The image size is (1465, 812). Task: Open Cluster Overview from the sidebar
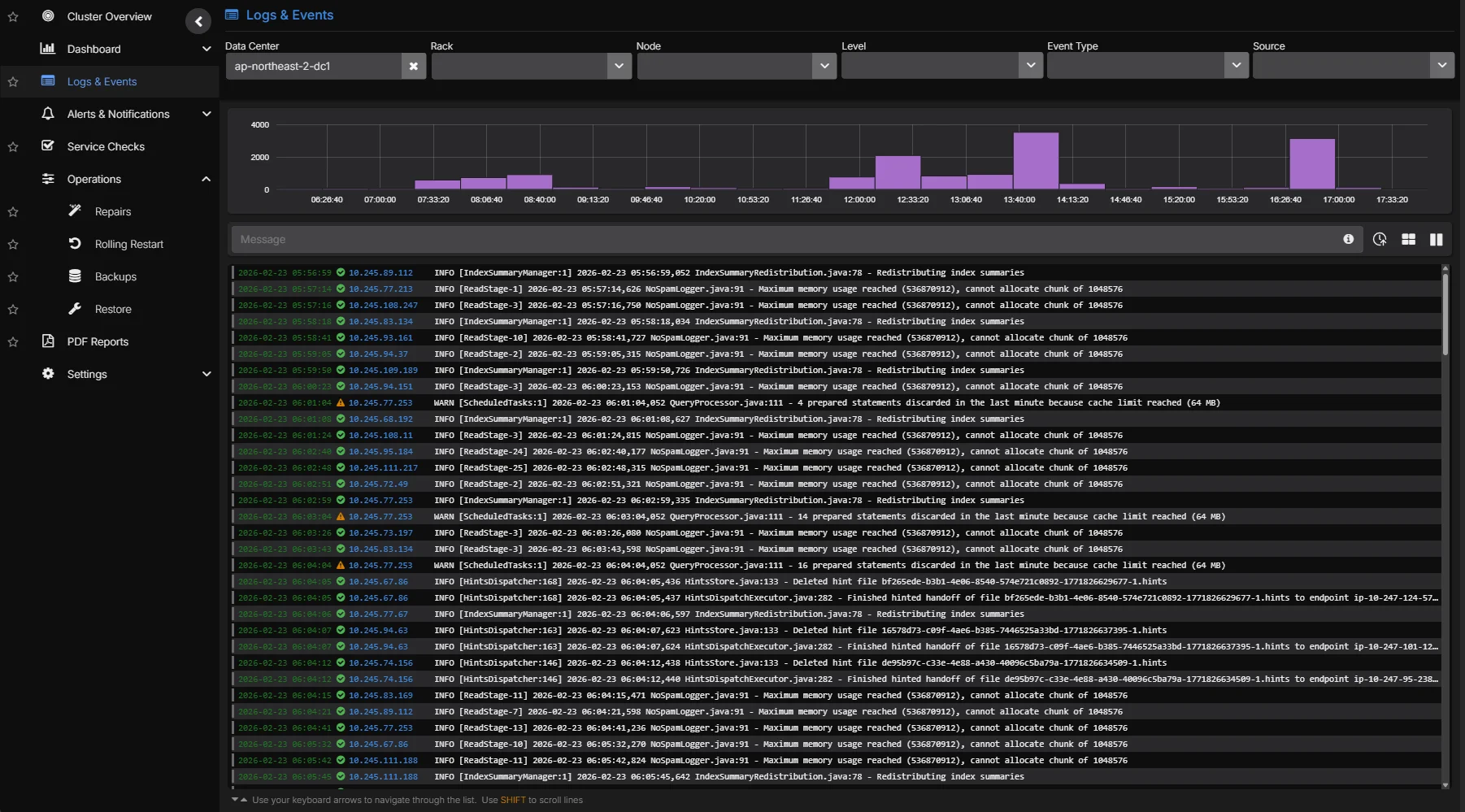click(109, 16)
